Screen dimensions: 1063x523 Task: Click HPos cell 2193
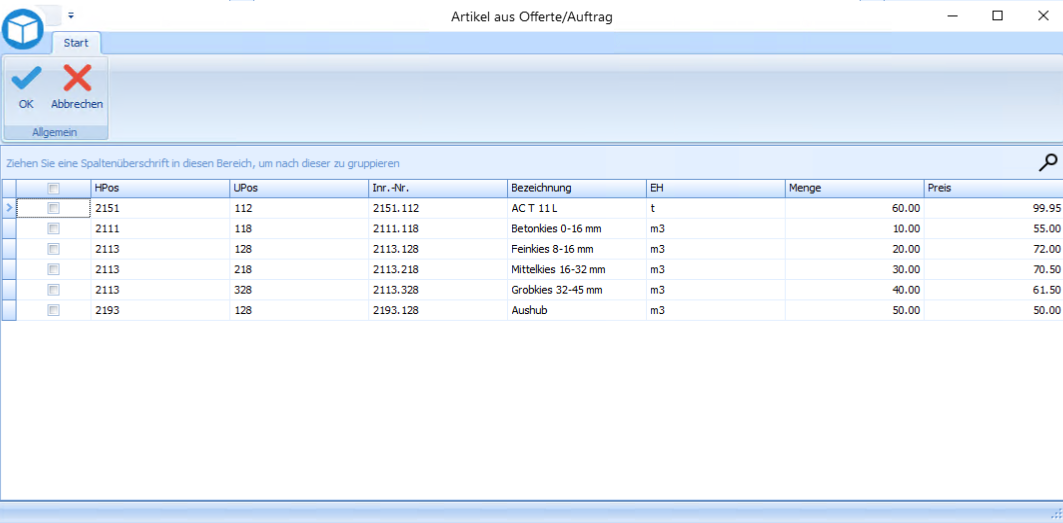pyautogui.click(x=161, y=310)
